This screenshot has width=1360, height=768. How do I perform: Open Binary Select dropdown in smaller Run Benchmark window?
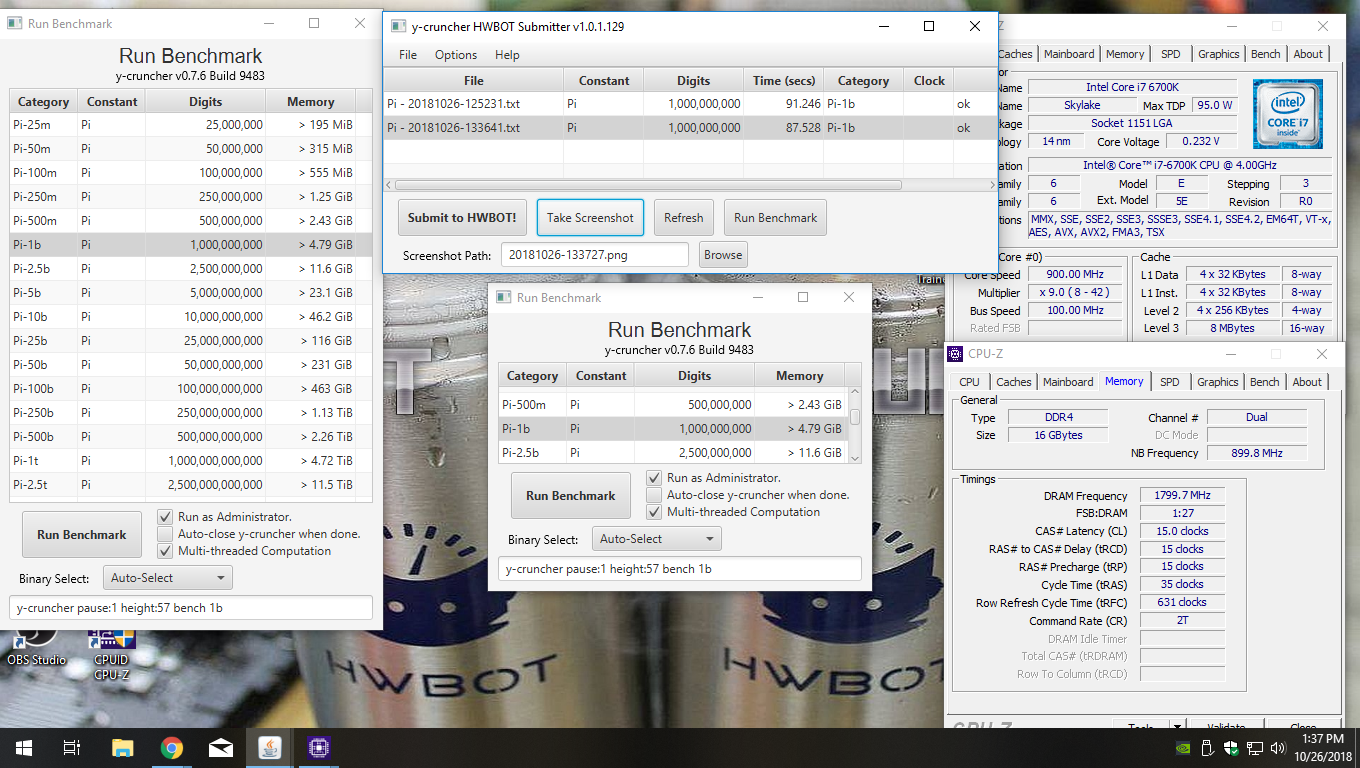tap(656, 539)
